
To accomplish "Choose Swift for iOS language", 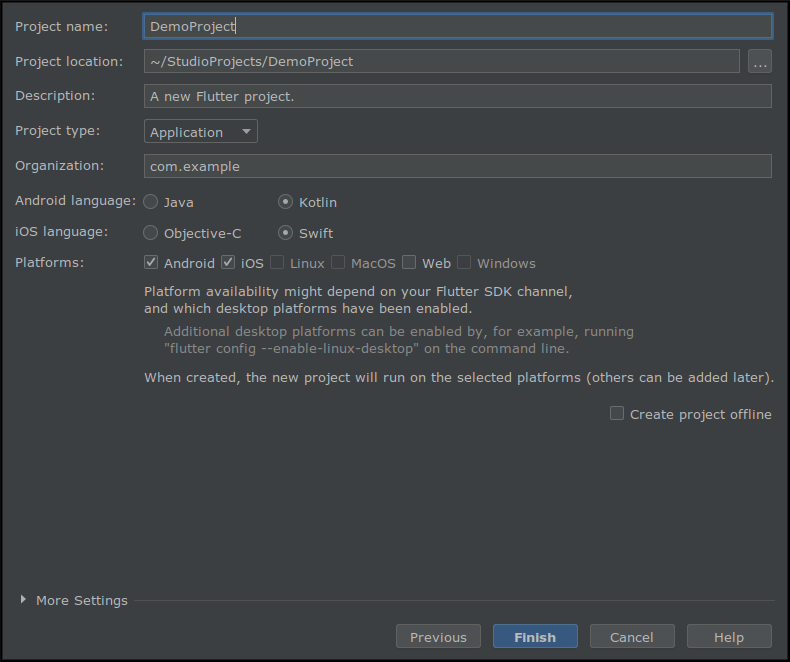I will pyautogui.click(x=286, y=233).
